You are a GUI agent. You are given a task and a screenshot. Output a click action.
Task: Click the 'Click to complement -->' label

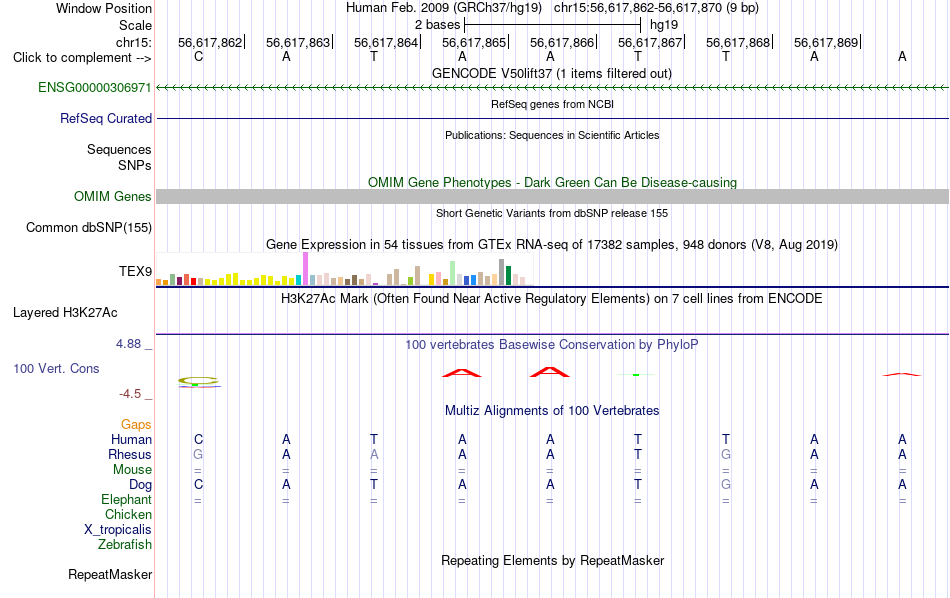point(82,58)
